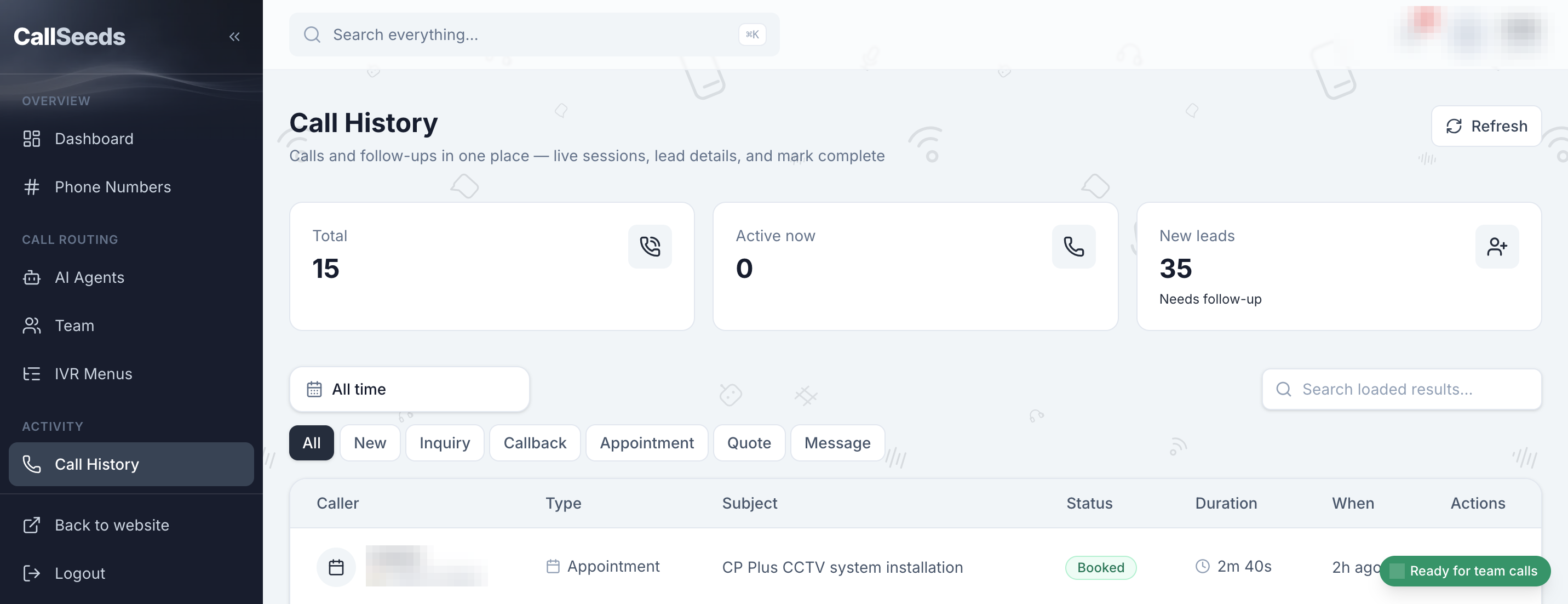Collapse the CallSeeds sidebar with chevrons icon
This screenshot has height=604, width=1568.
point(234,37)
